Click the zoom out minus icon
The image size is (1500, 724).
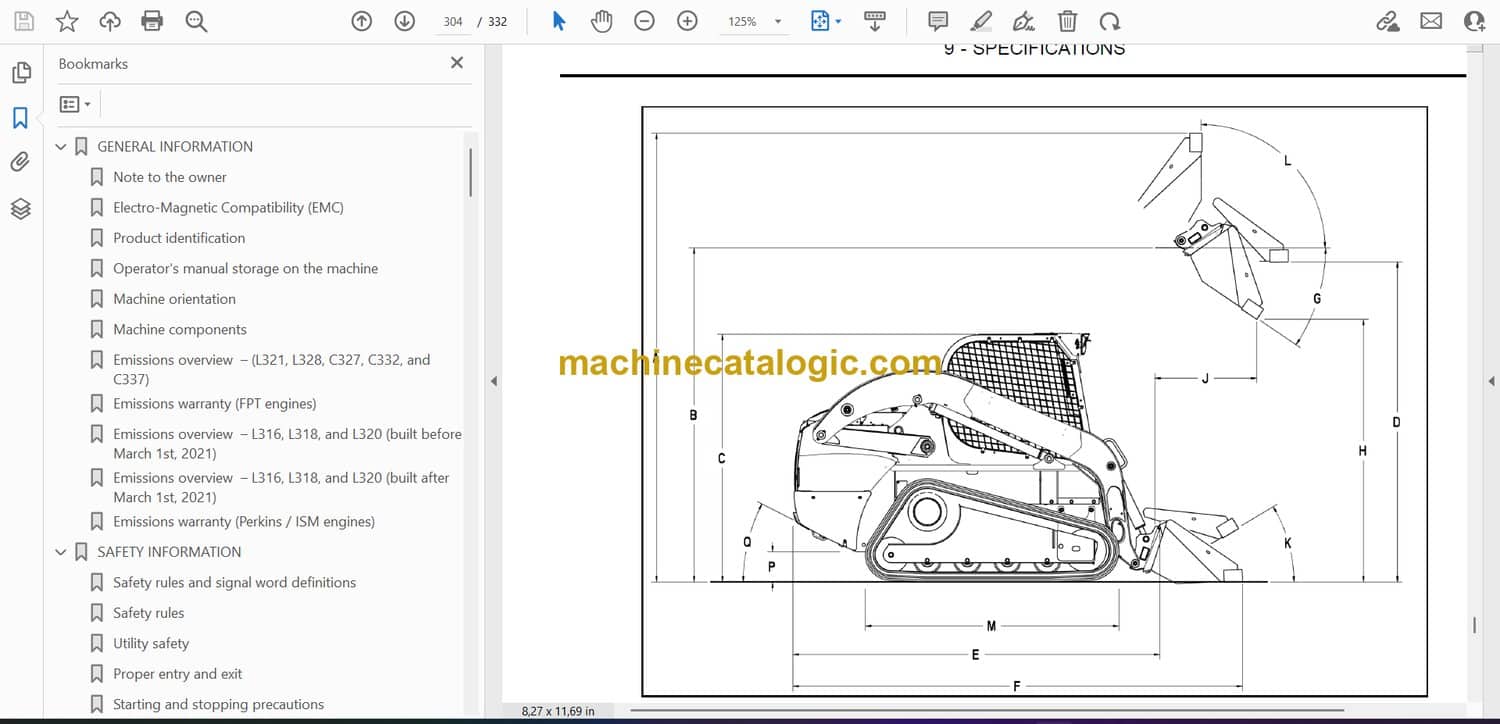click(644, 21)
